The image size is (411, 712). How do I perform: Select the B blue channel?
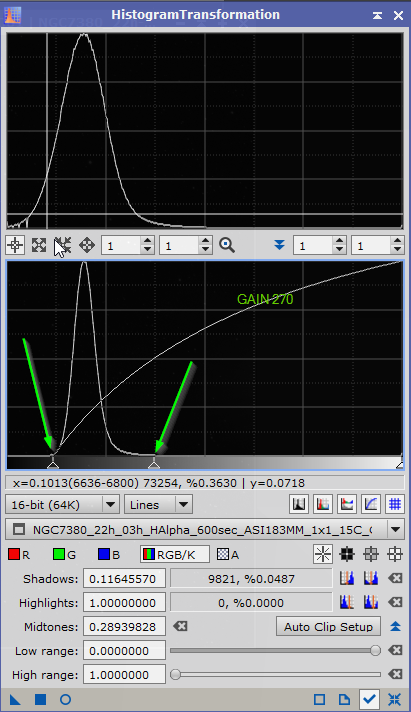pyautogui.click(x=109, y=554)
